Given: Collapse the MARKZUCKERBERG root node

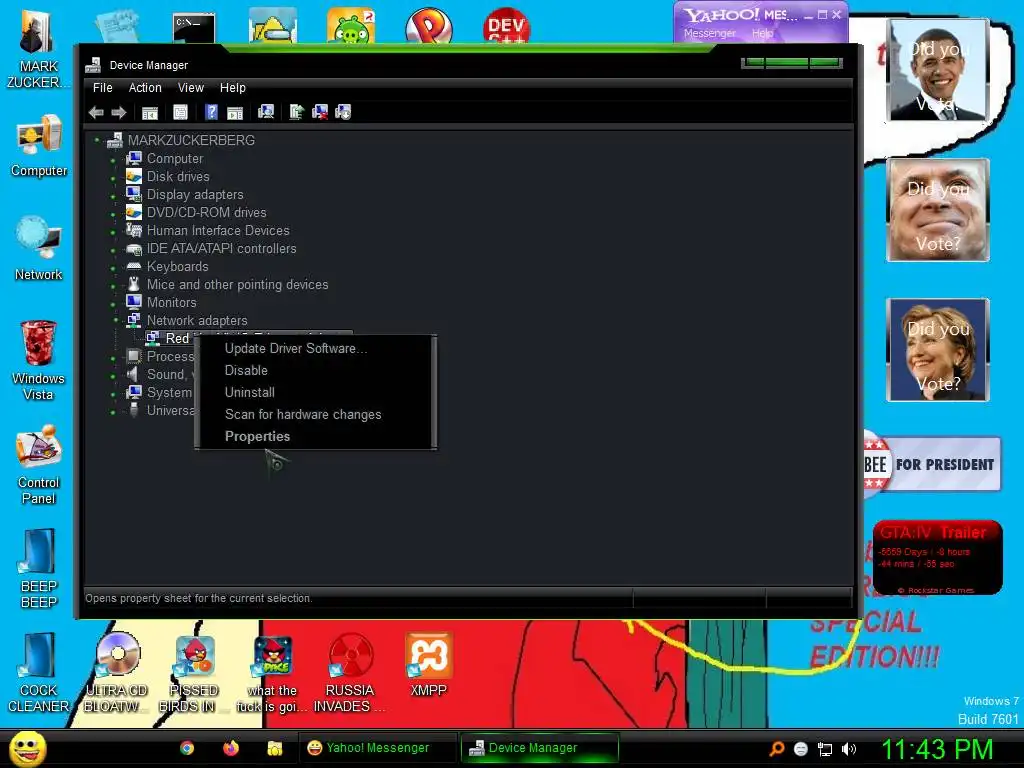Looking at the screenshot, I should [97, 140].
